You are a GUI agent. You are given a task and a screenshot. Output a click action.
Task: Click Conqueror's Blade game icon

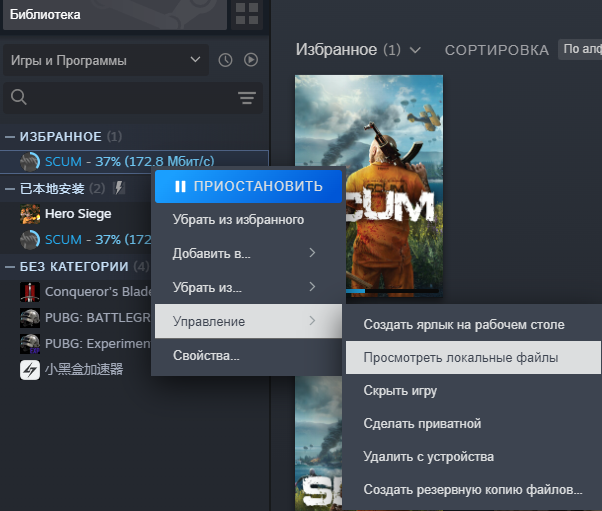click(x=30, y=292)
